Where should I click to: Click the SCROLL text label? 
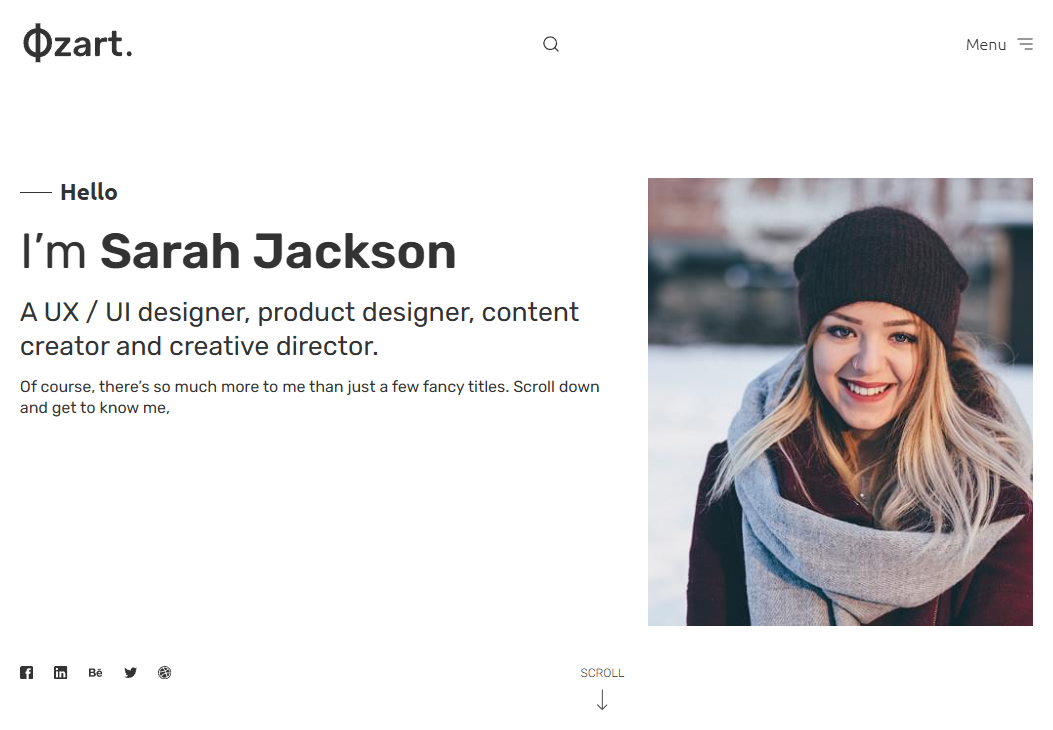[x=602, y=673]
